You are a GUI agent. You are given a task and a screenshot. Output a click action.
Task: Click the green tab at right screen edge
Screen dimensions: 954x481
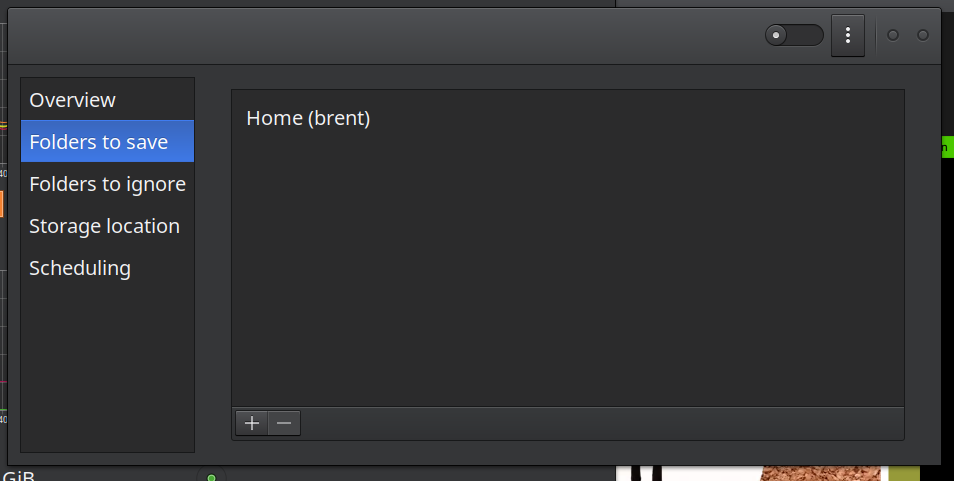(947, 147)
